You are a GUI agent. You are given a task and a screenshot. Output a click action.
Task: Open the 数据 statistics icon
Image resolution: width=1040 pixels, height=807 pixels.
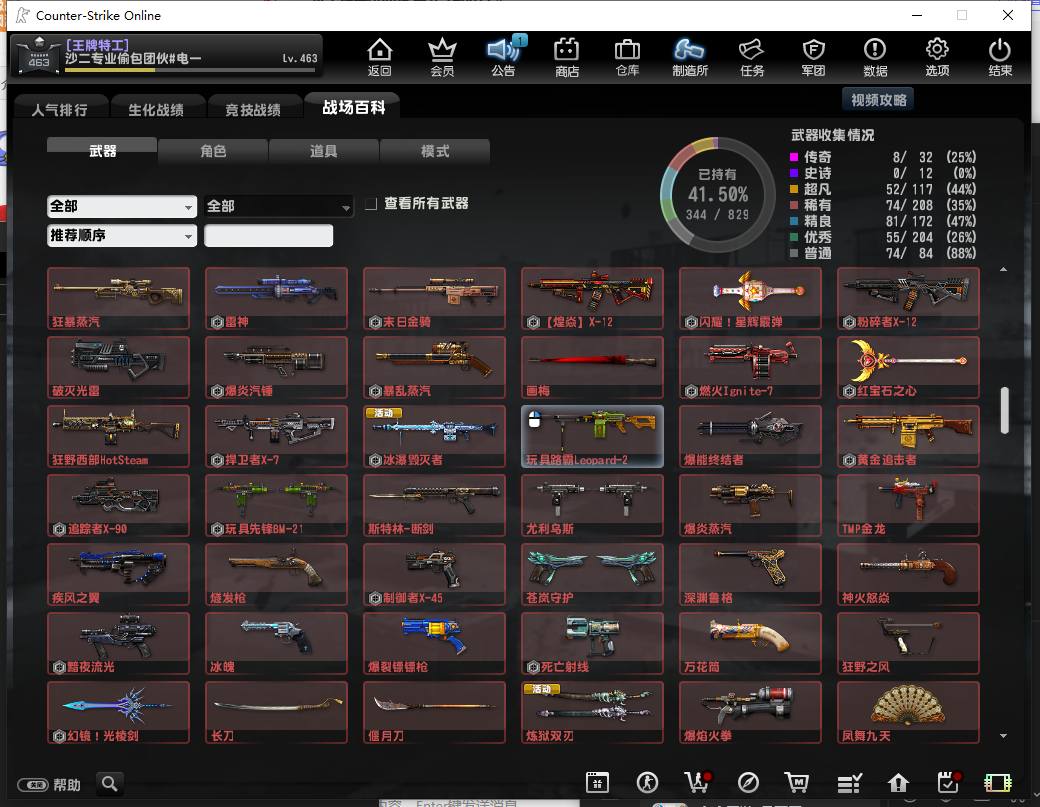(875, 57)
